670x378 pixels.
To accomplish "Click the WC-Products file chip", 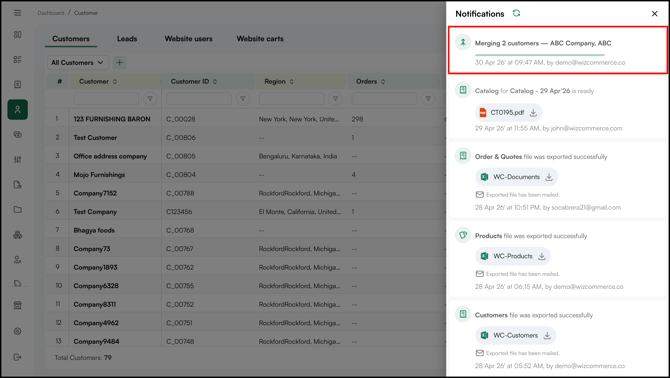I will click(513, 256).
